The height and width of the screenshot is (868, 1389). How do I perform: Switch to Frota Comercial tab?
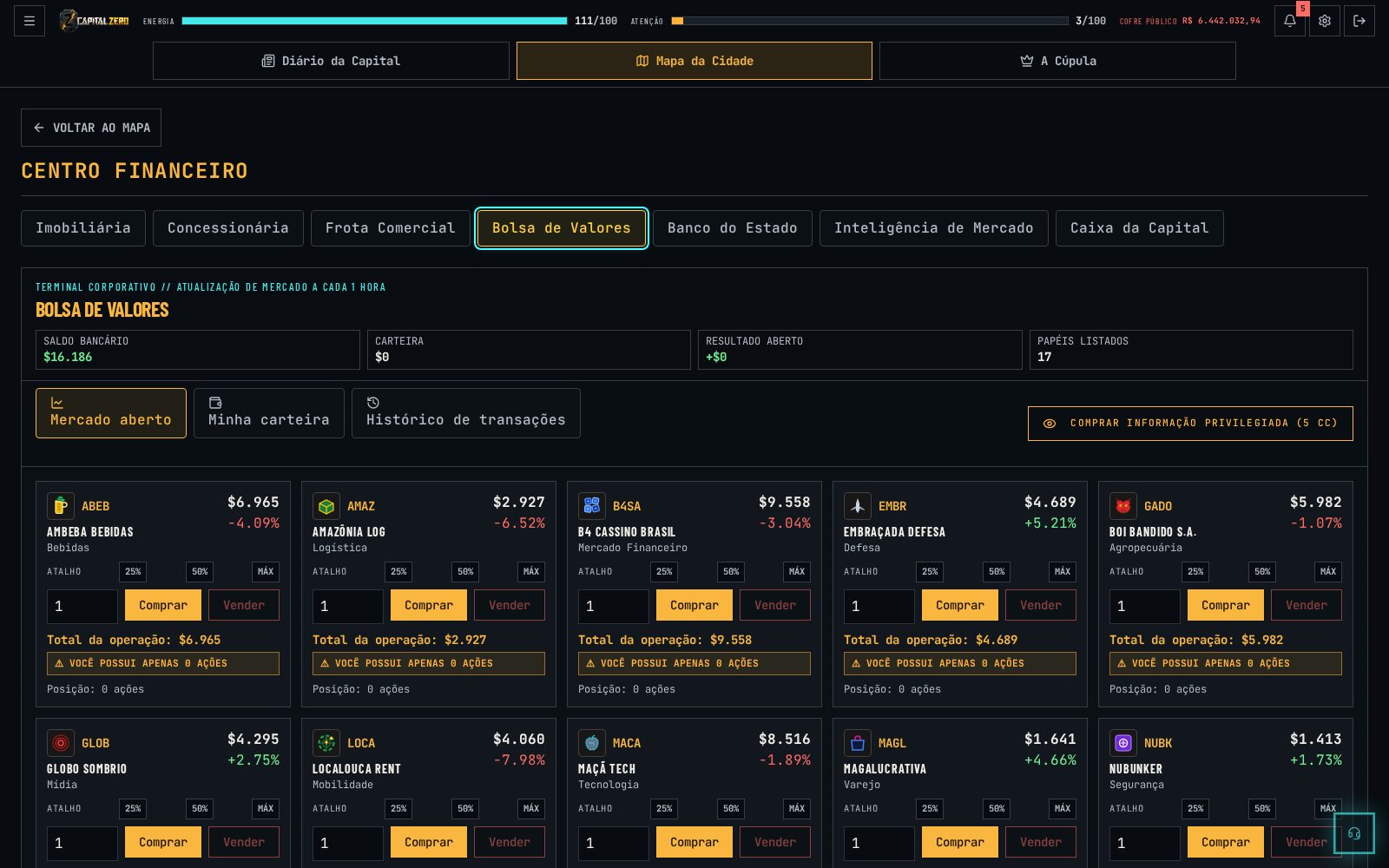click(x=391, y=228)
